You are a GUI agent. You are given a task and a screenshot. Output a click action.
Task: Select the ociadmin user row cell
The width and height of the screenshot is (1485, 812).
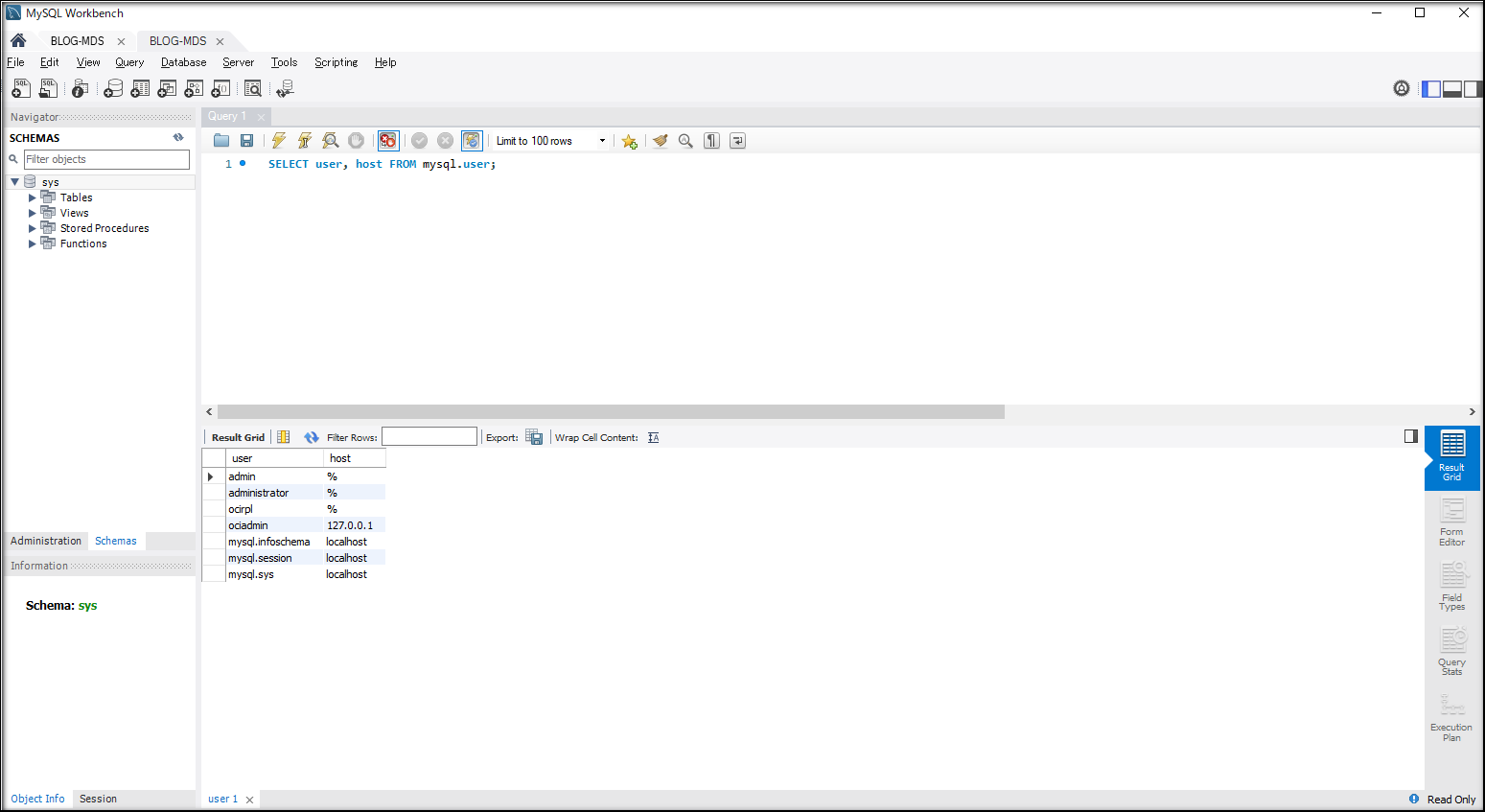click(x=275, y=525)
